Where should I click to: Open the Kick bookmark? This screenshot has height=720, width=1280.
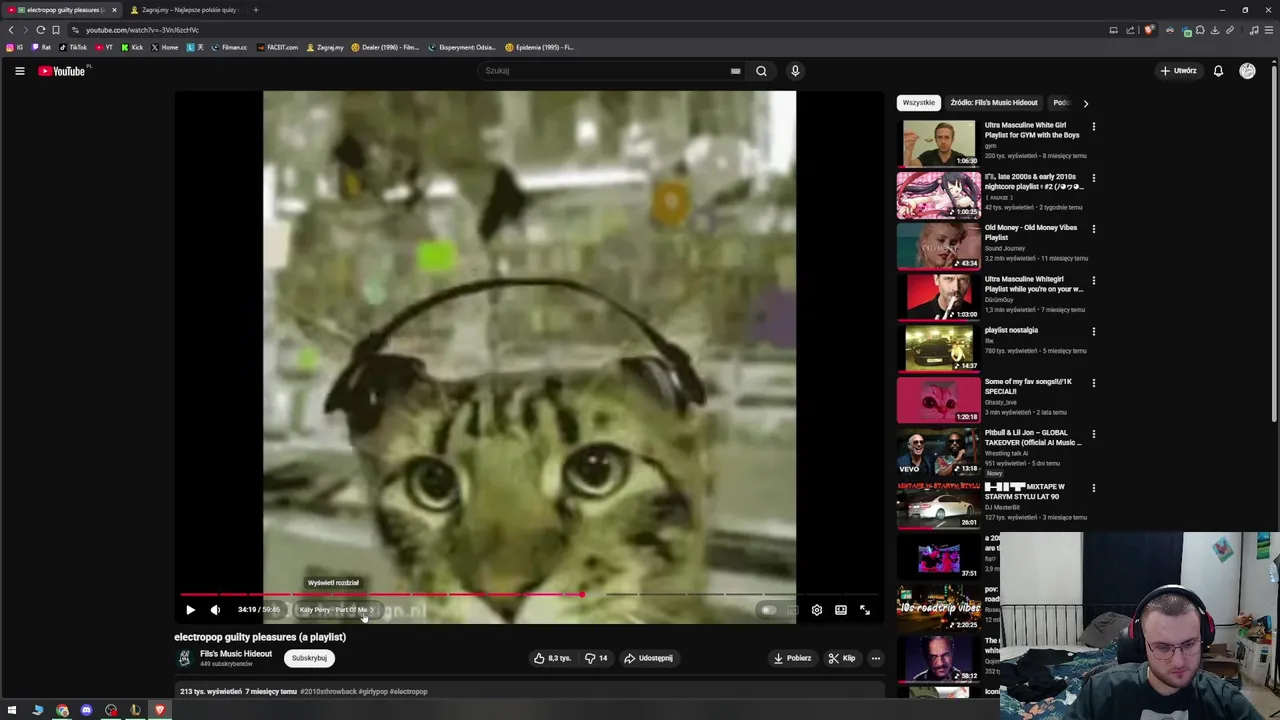pos(132,47)
